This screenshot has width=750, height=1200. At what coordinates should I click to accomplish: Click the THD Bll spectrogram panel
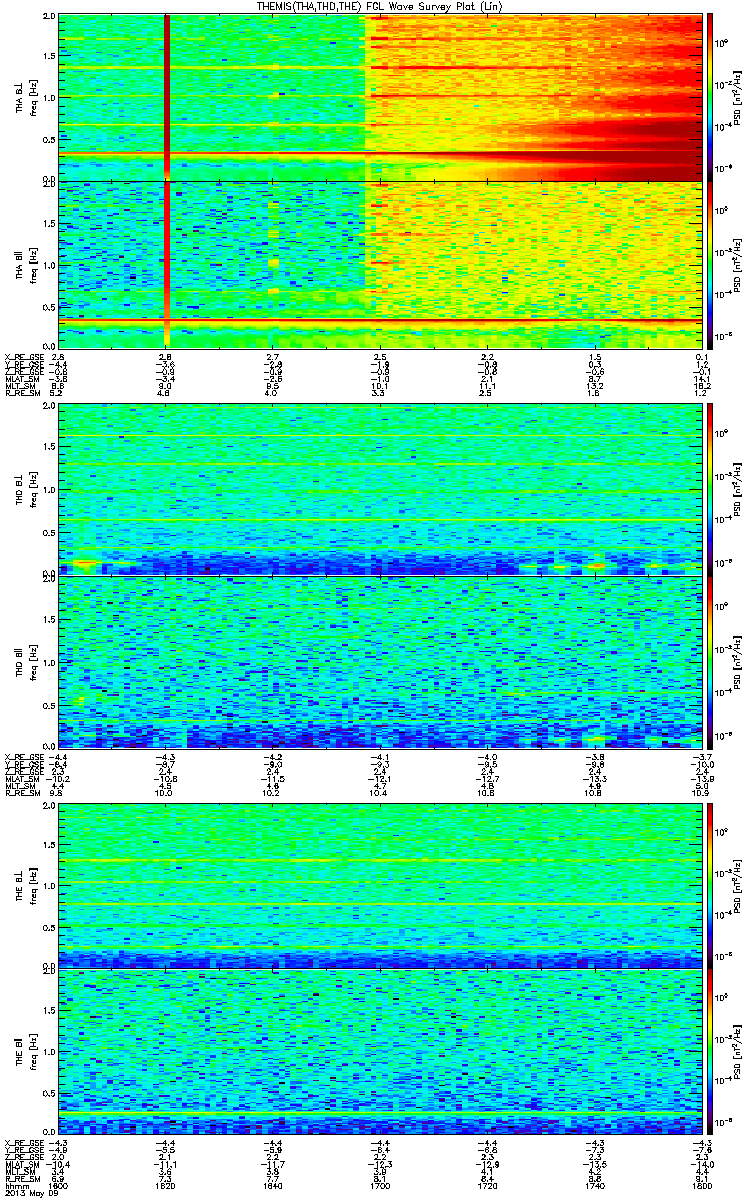[380, 662]
